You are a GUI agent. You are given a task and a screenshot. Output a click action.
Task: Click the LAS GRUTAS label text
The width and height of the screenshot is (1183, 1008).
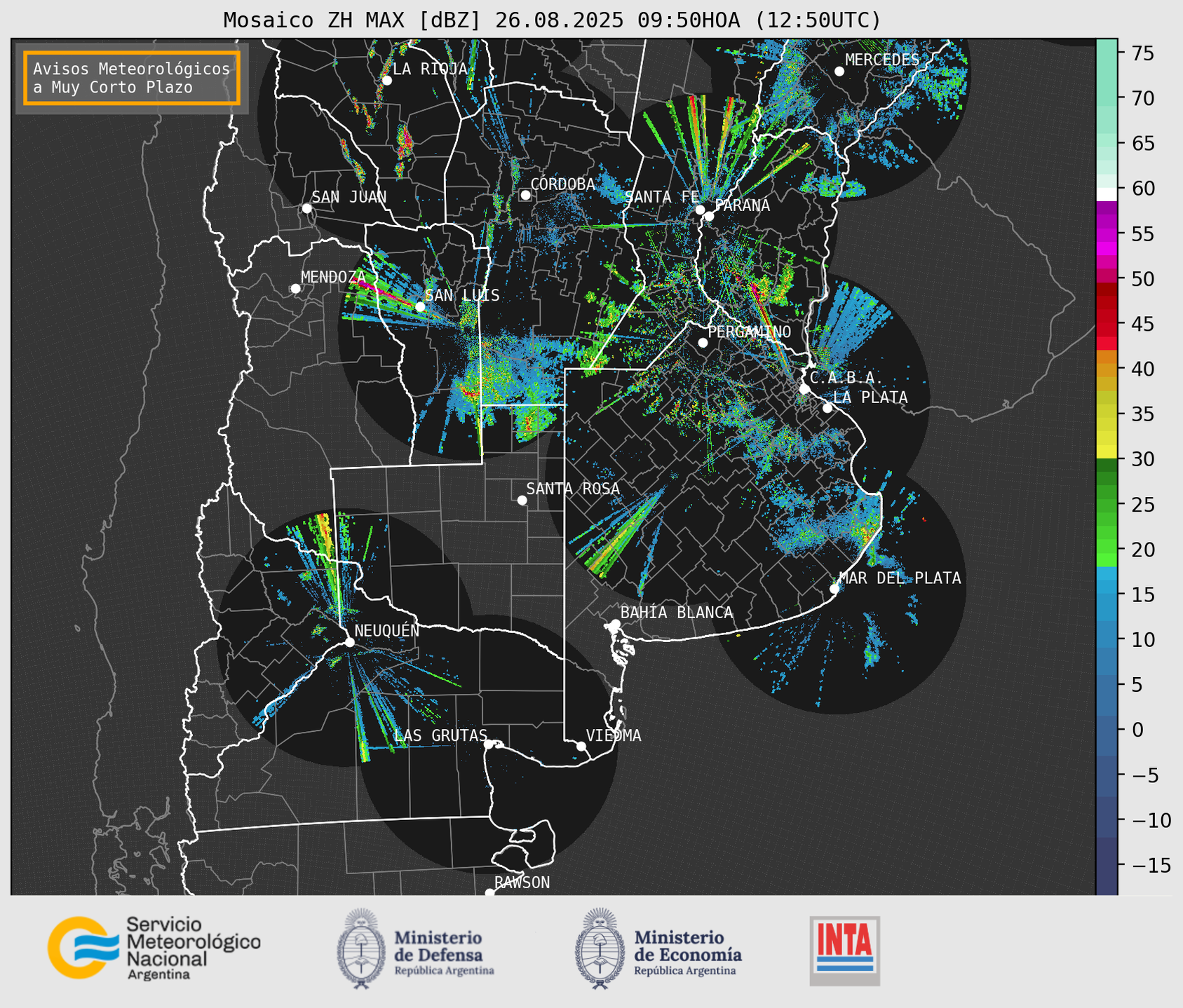point(441,735)
